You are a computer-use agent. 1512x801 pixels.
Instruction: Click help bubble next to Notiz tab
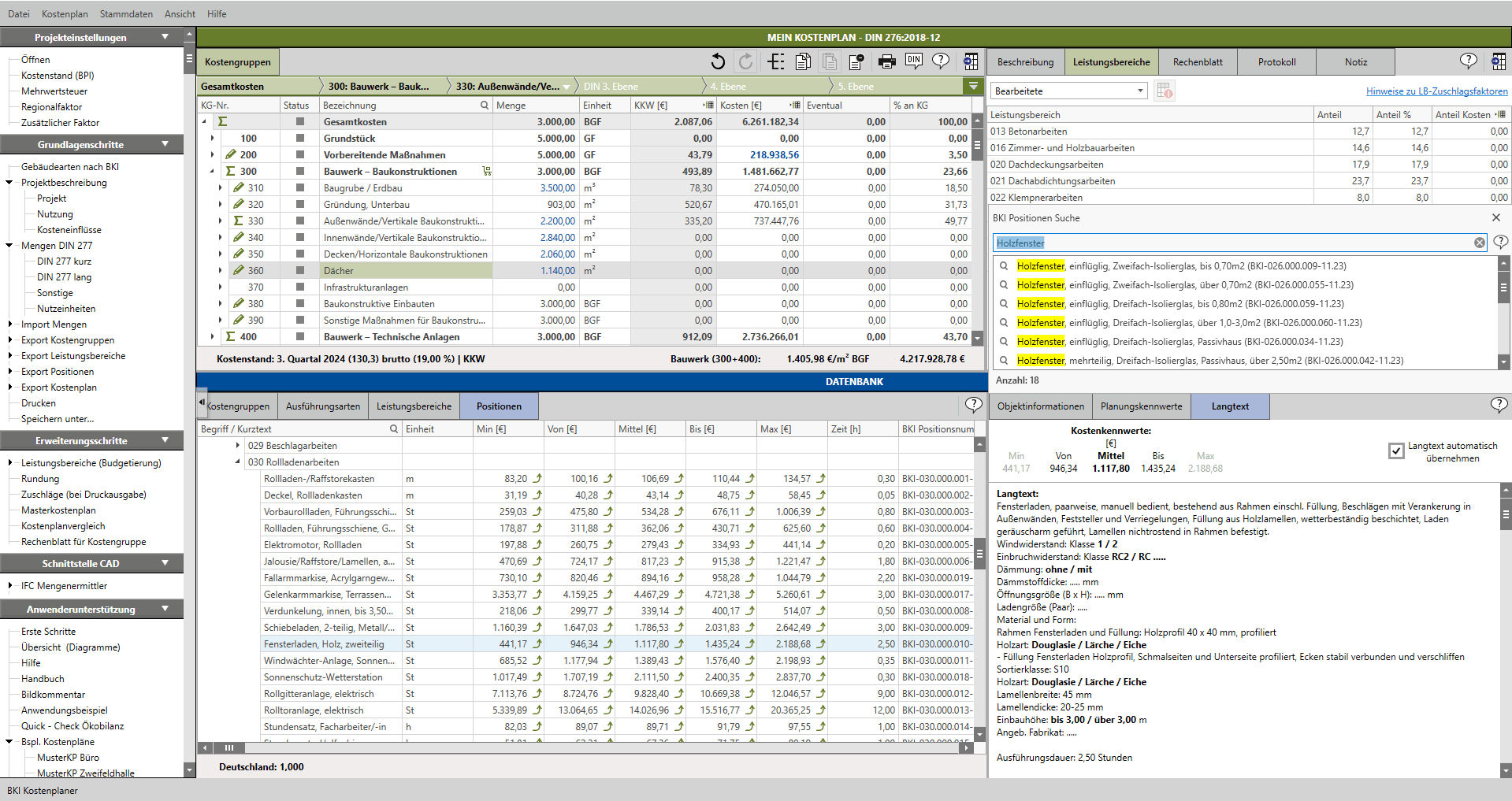click(x=1469, y=61)
